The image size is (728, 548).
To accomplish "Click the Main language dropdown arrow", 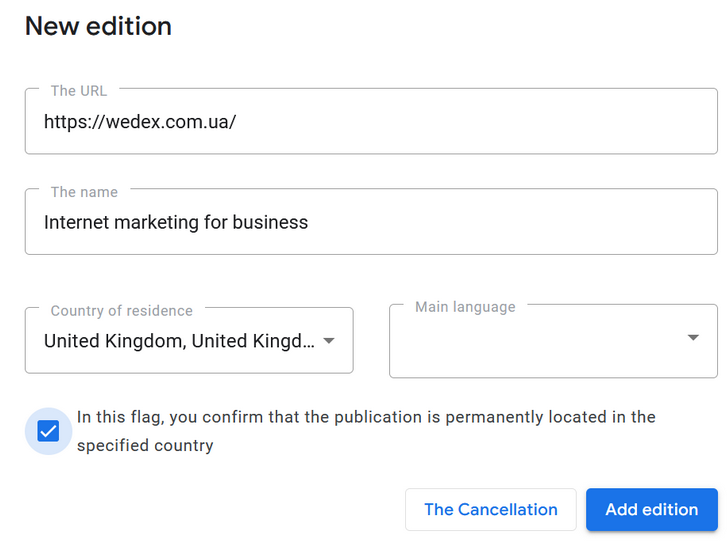I will tap(693, 338).
